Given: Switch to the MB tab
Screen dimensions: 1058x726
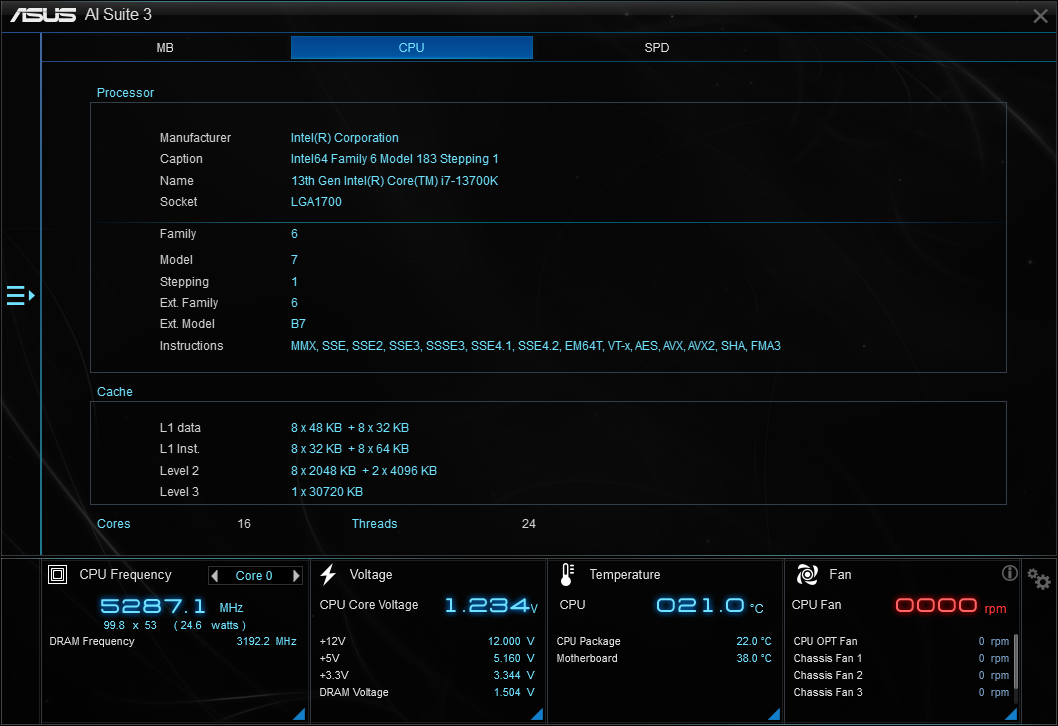Looking at the screenshot, I should pos(165,48).
